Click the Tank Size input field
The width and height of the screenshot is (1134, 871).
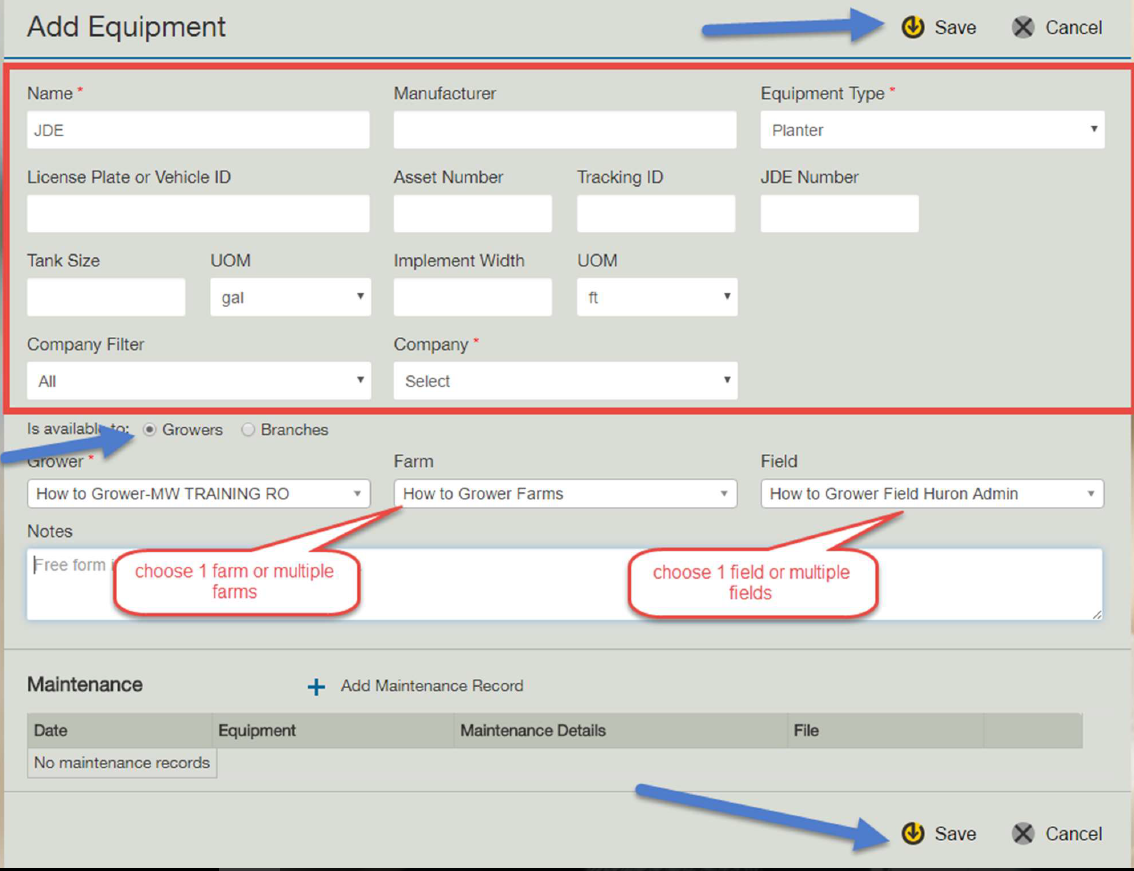pyautogui.click(x=106, y=297)
